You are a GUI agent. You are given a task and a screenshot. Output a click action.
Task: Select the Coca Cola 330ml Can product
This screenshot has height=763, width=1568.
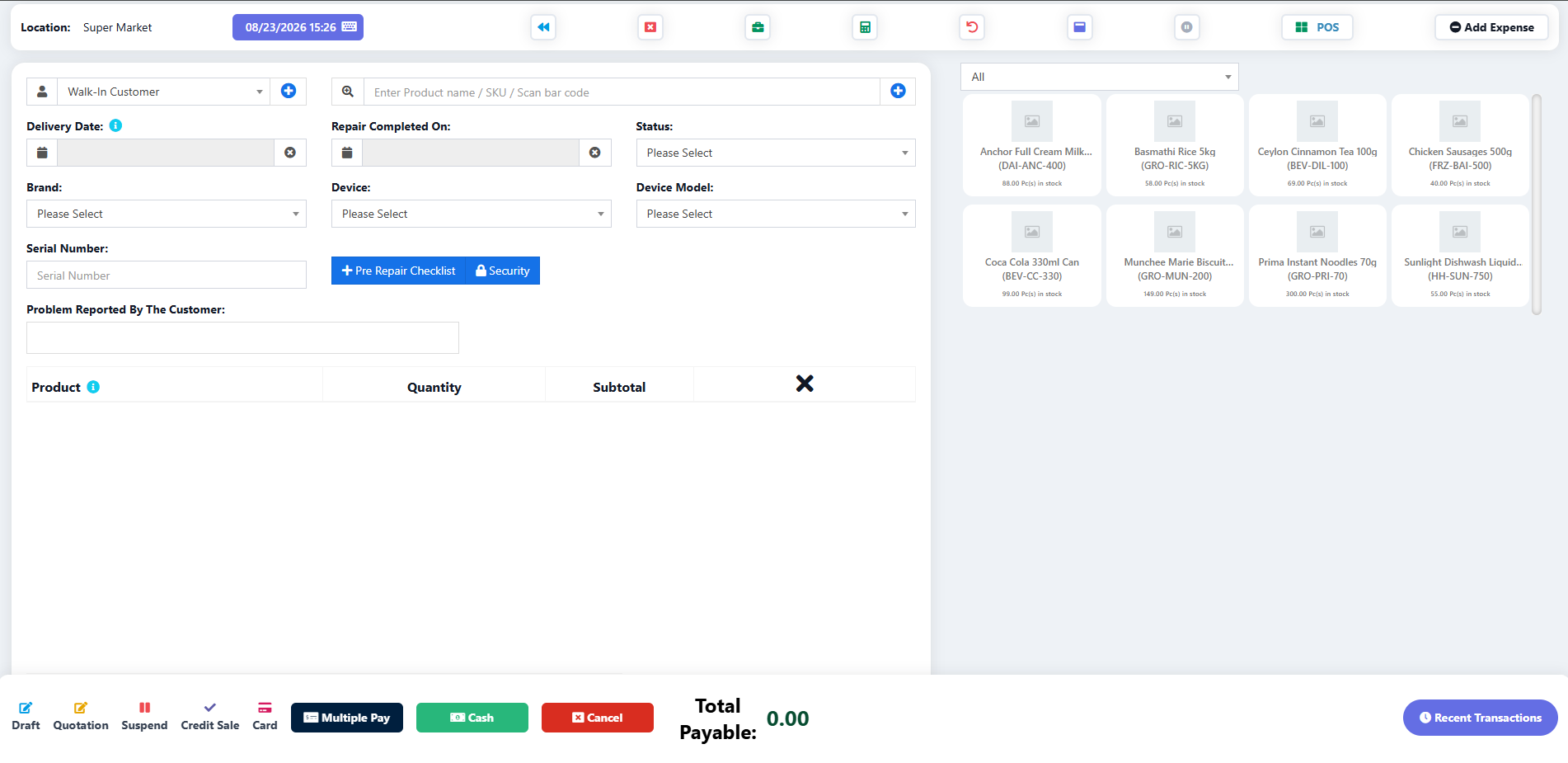1032,256
